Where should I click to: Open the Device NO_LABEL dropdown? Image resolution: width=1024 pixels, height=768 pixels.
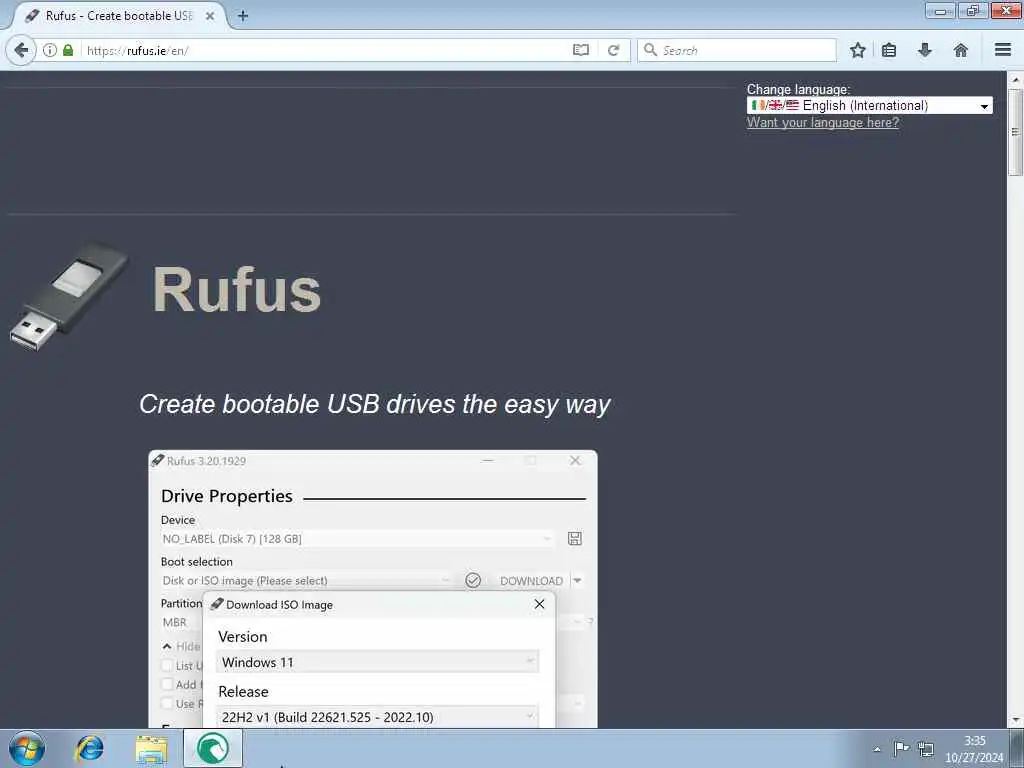357,539
